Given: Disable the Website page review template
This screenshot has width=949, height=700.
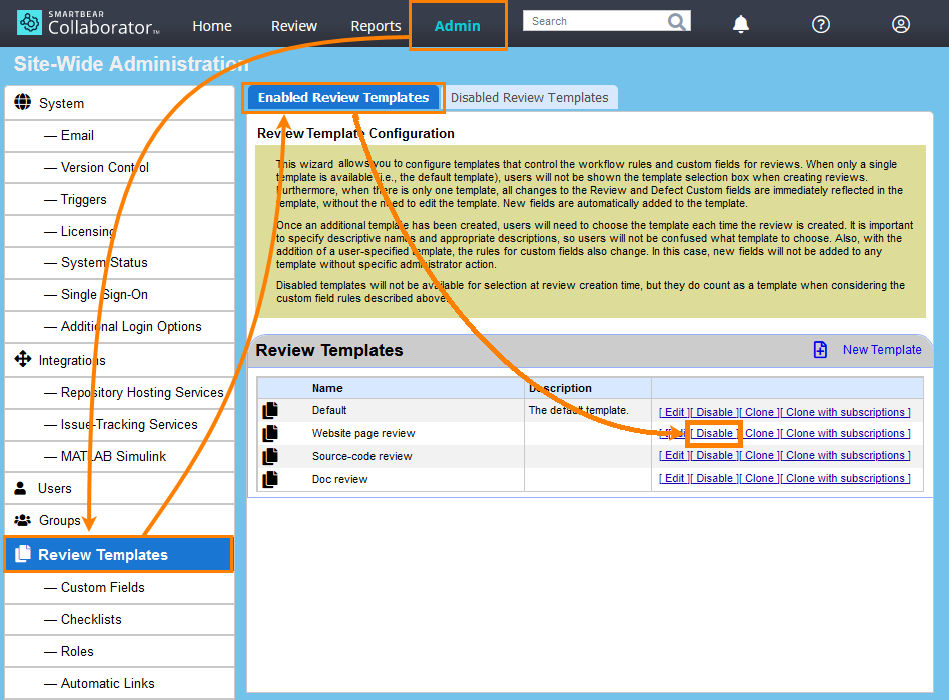Looking at the screenshot, I should (714, 433).
